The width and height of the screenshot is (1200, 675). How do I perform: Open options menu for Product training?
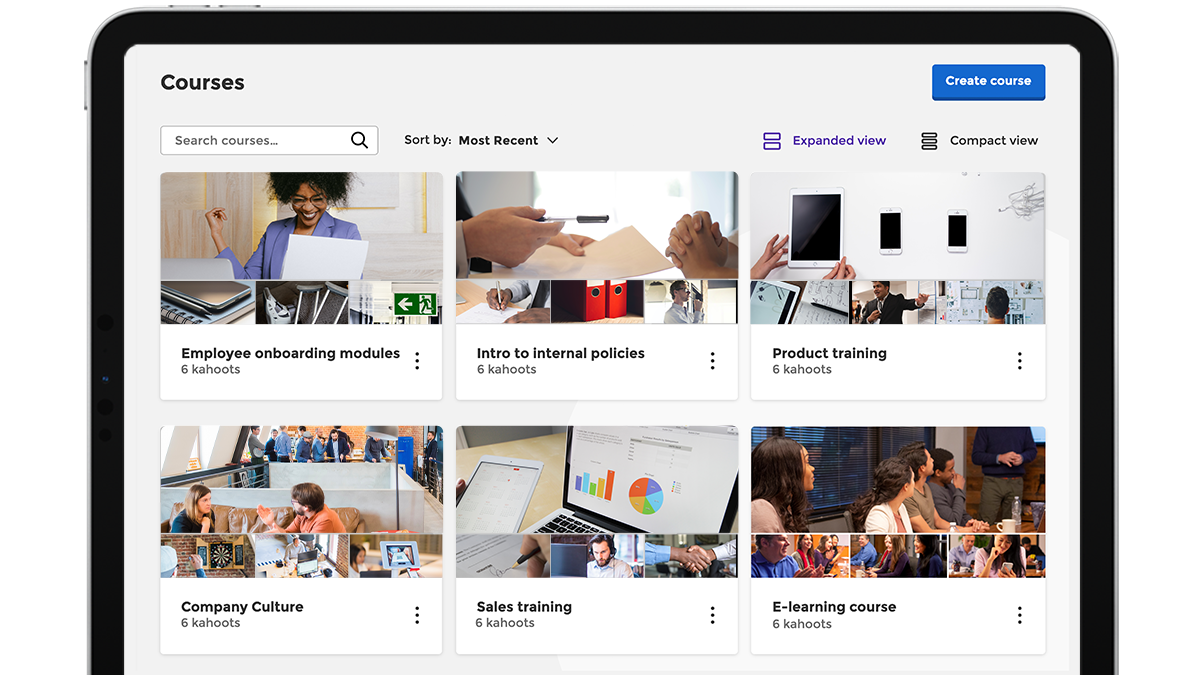pos(1019,361)
